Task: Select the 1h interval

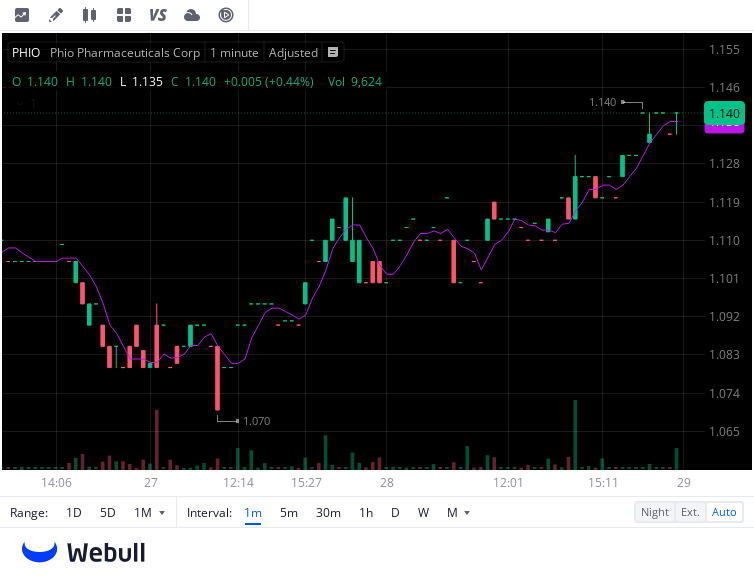Action: [x=366, y=513]
